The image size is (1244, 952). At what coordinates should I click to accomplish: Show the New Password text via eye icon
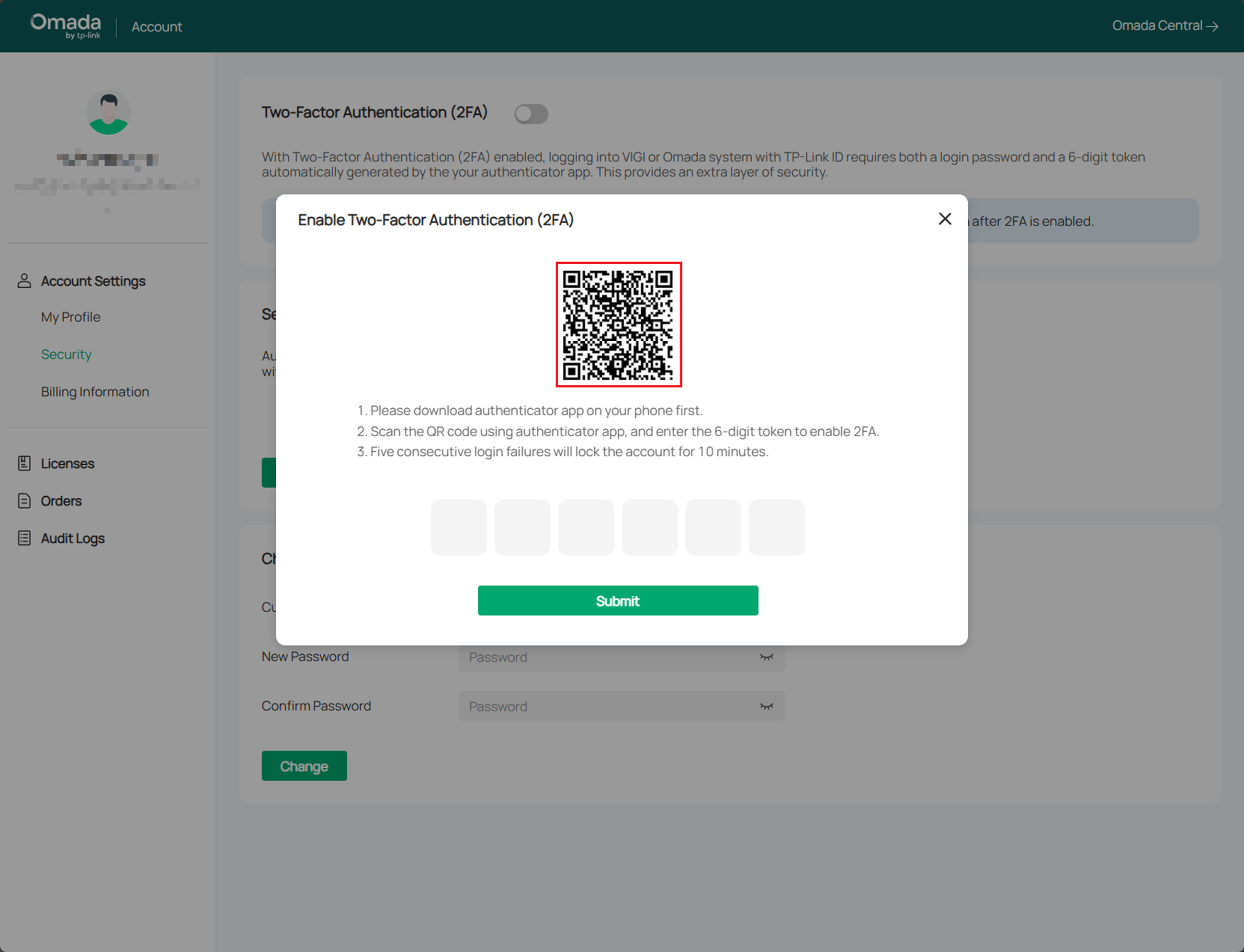click(766, 657)
